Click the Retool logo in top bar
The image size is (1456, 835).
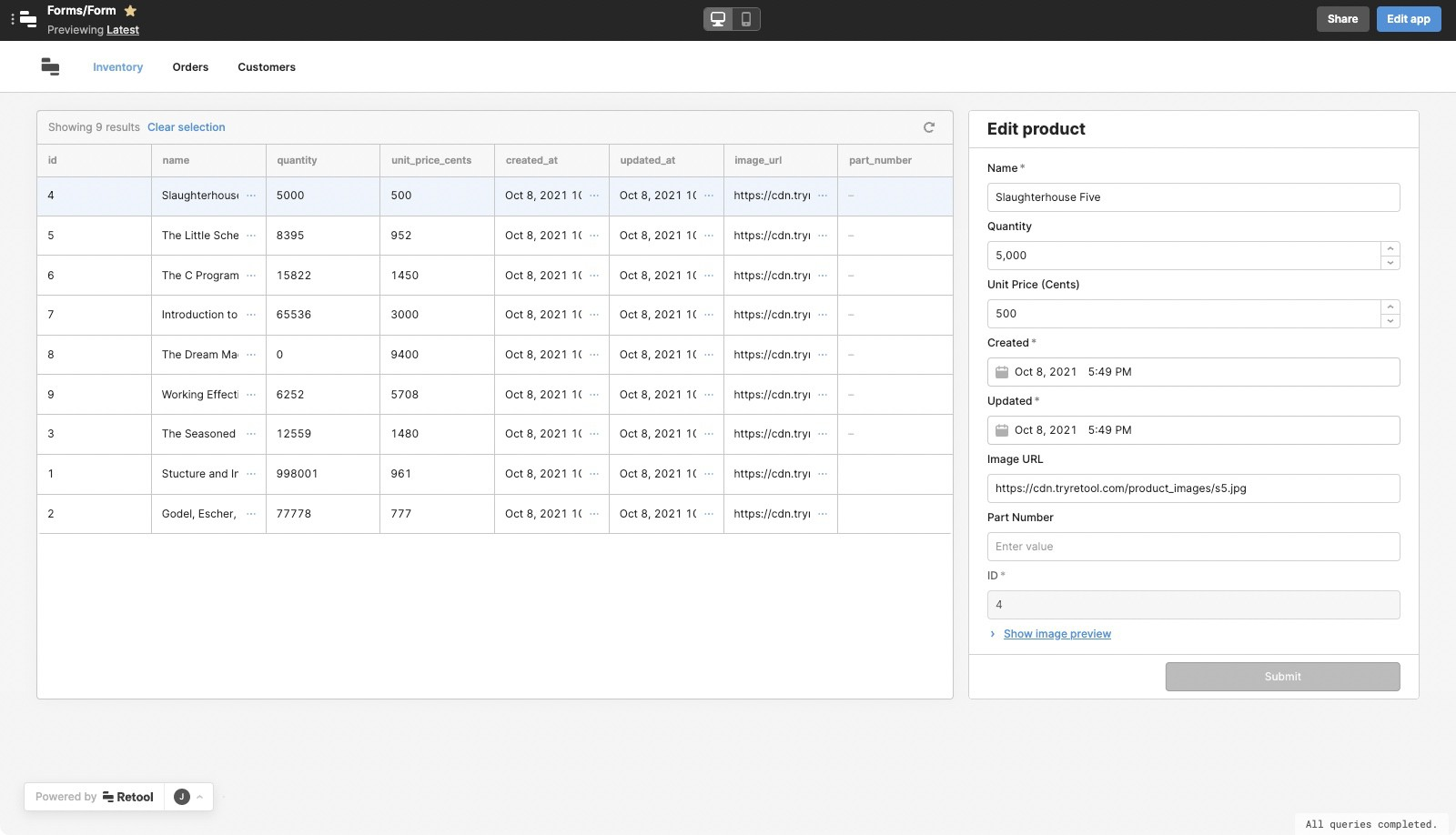pos(28,19)
